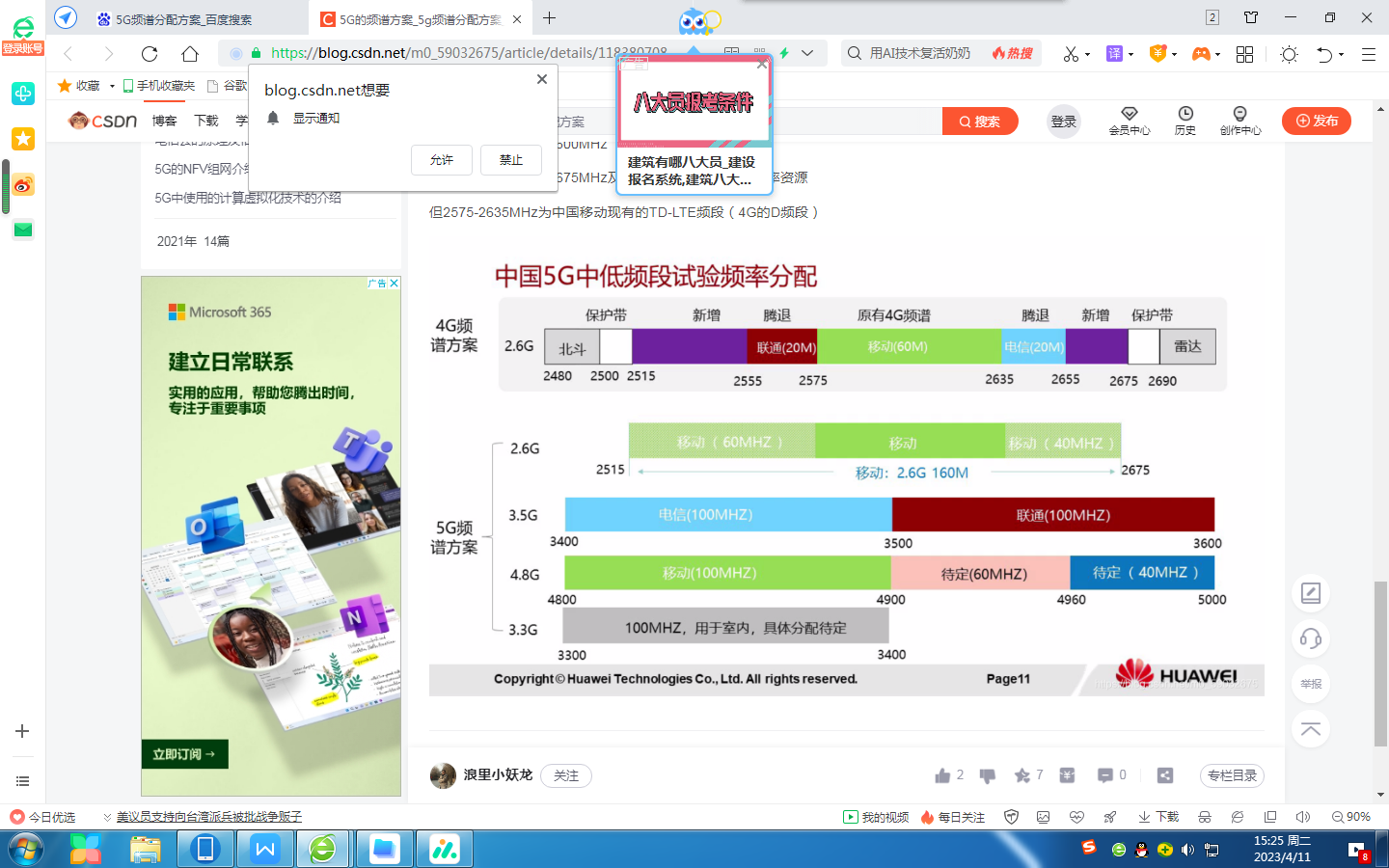Screen dimensions: 1389x868
Task: Click the undo closed tab arrow icon
Action: [1324, 54]
